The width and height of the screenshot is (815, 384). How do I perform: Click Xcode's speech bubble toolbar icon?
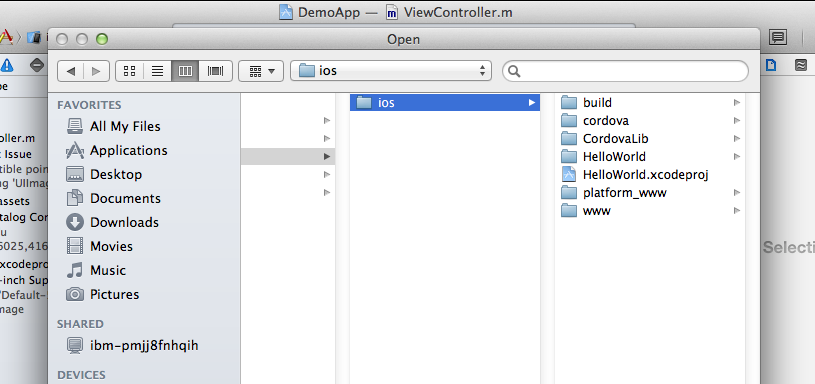tap(778, 37)
